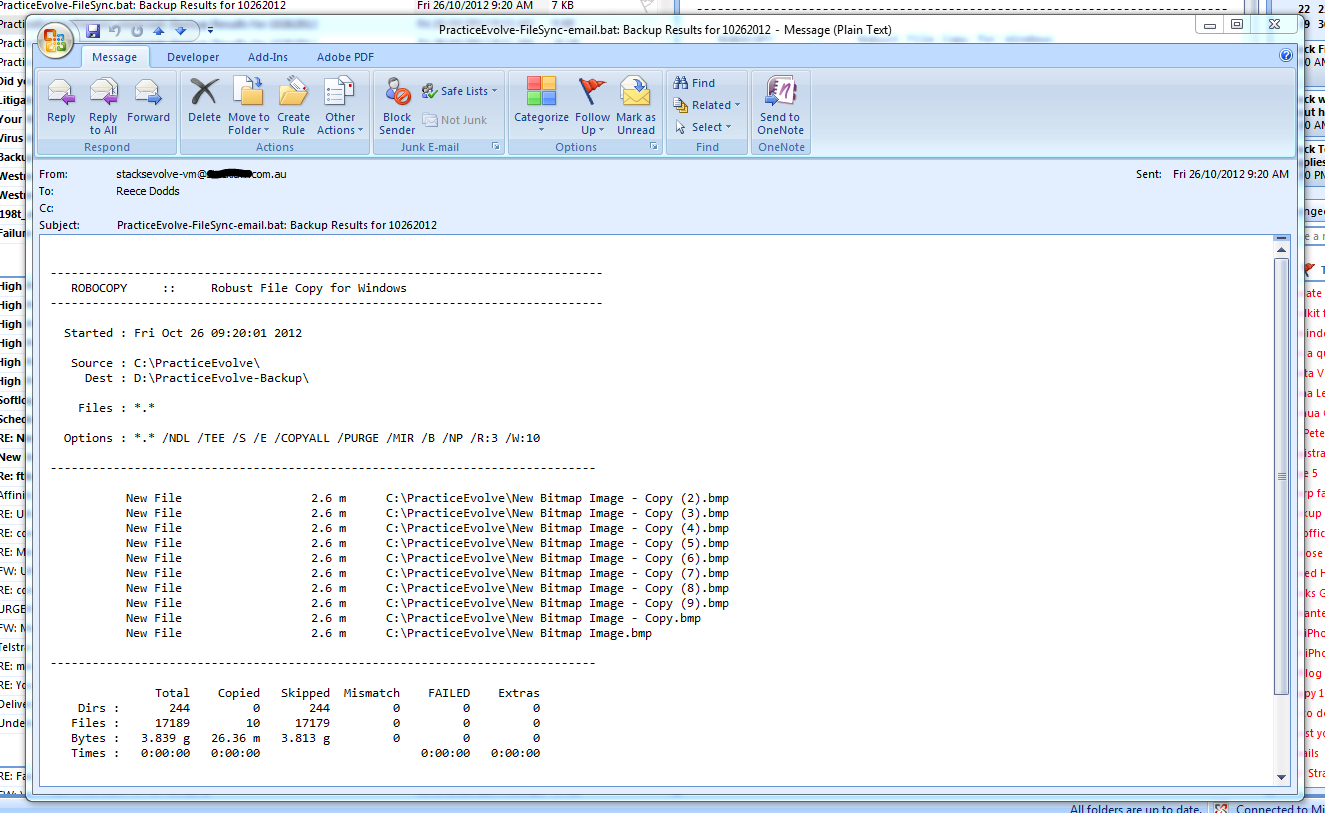Click the Restore Down button of message window
The width and height of the screenshot is (1325, 813).
[x=1237, y=25]
